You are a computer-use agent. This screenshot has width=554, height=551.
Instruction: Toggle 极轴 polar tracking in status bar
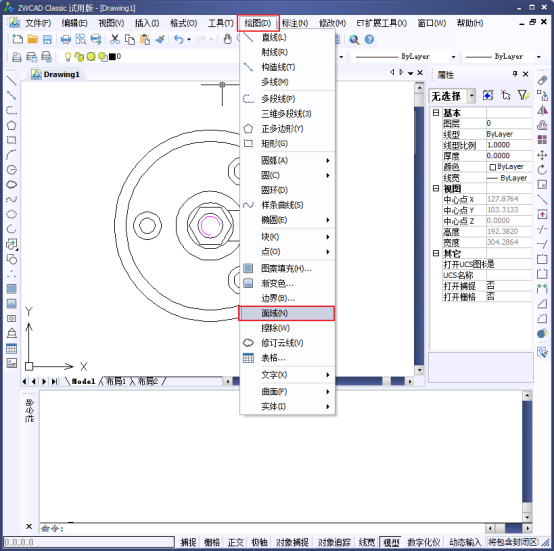pyautogui.click(x=259, y=542)
